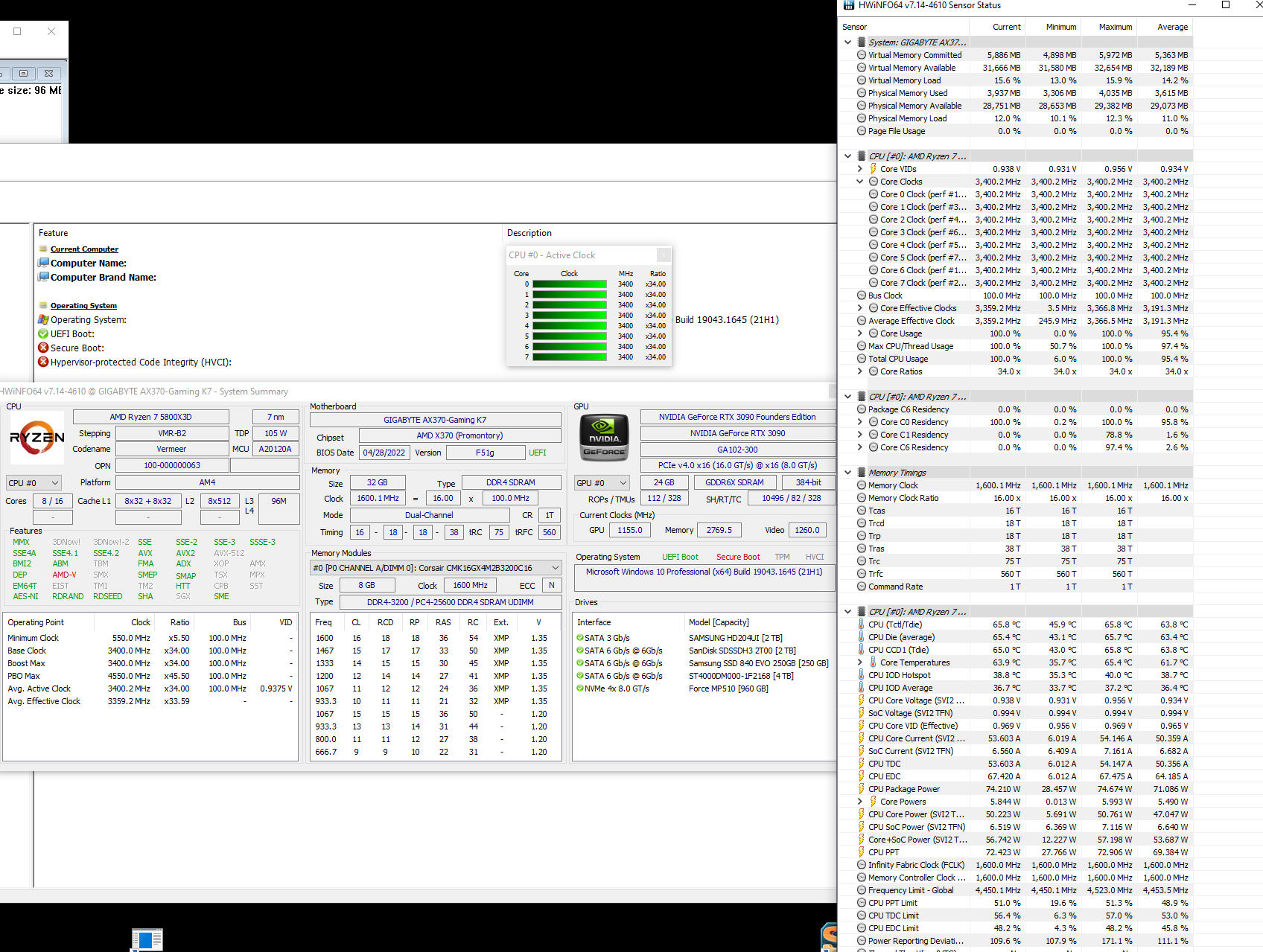The width and height of the screenshot is (1263, 952).
Task: Click the Current Computer heading link
Action: 84,249
